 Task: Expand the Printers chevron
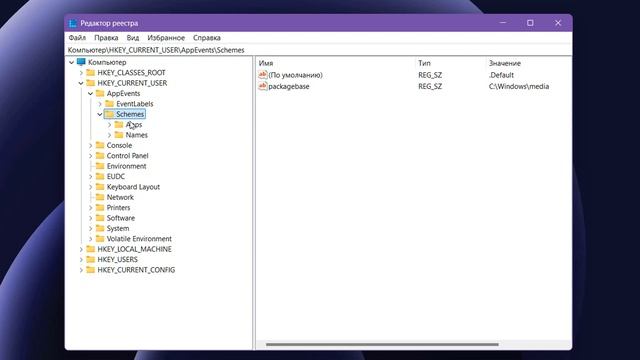click(91, 208)
